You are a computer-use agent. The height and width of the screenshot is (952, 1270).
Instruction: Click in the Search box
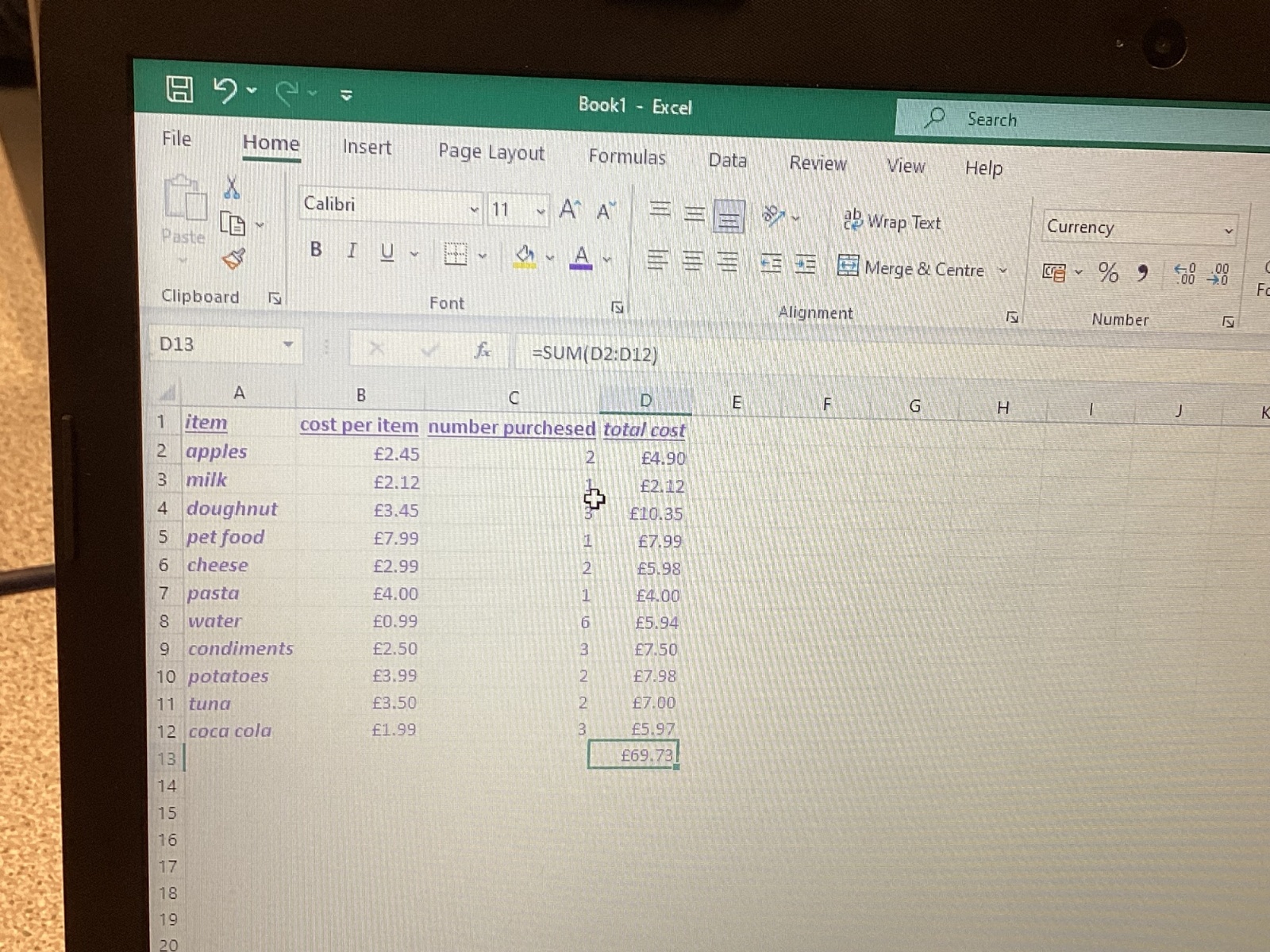point(1032,121)
